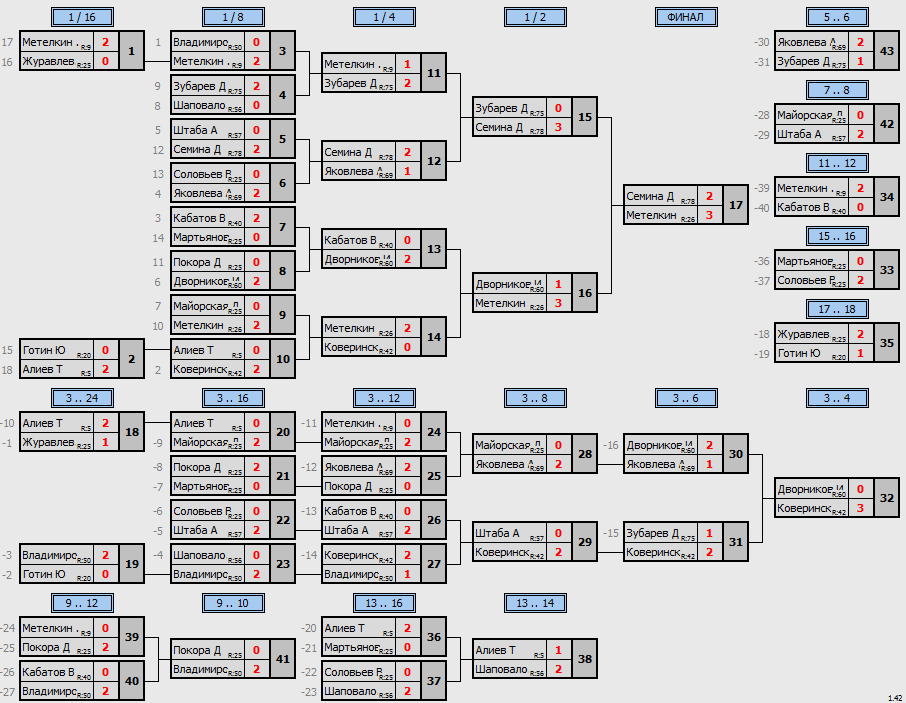Click the "1 / 16" round header
Screen dimensions: 906x703
coord(82,17)
